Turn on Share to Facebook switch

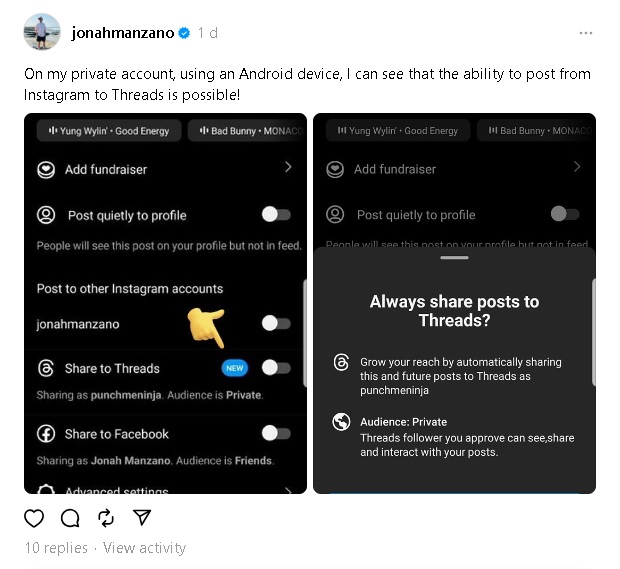[275, 434]
